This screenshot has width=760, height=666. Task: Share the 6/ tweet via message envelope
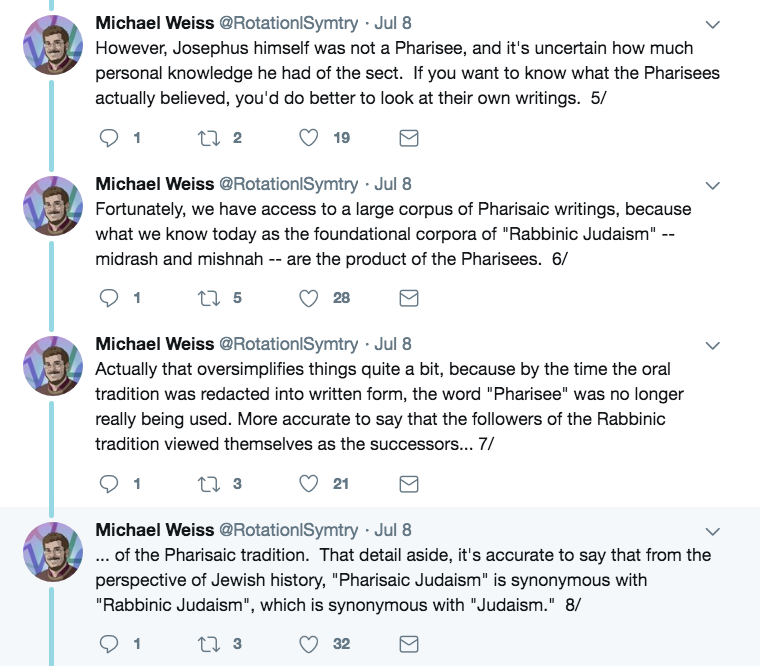408,298
